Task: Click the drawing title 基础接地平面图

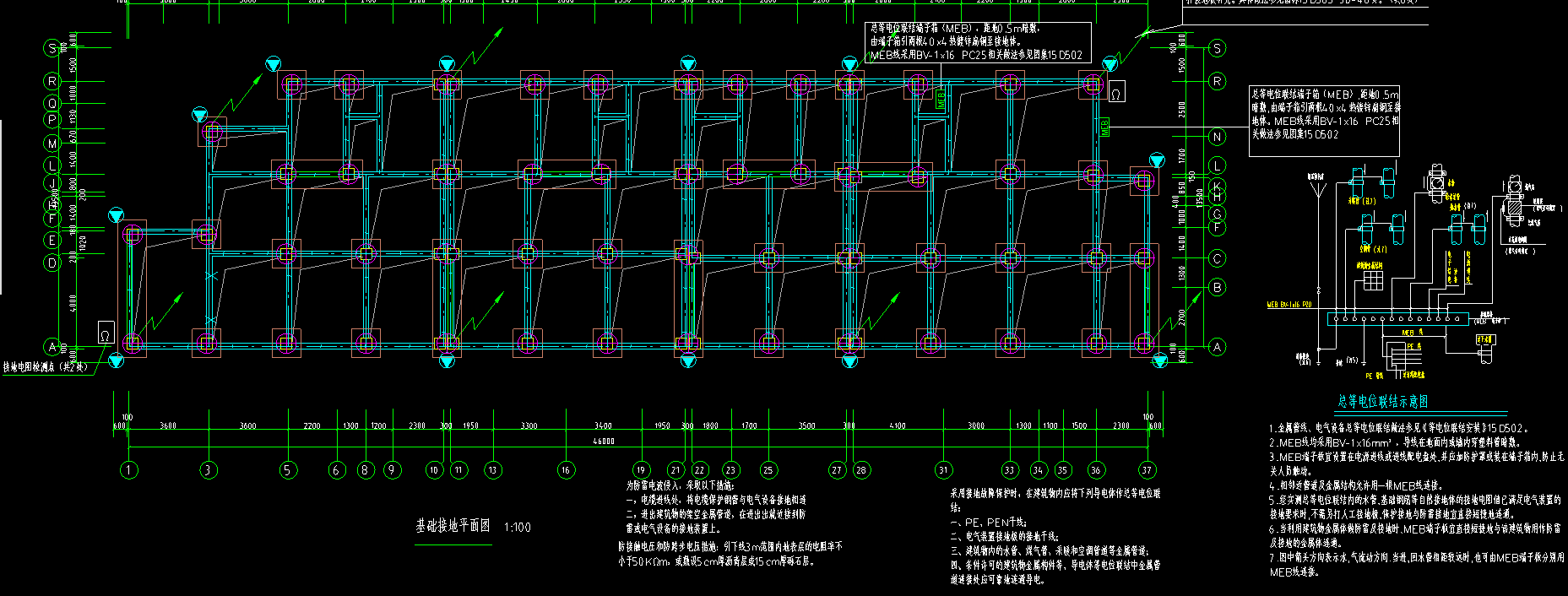Action: (x=453, y=526)
